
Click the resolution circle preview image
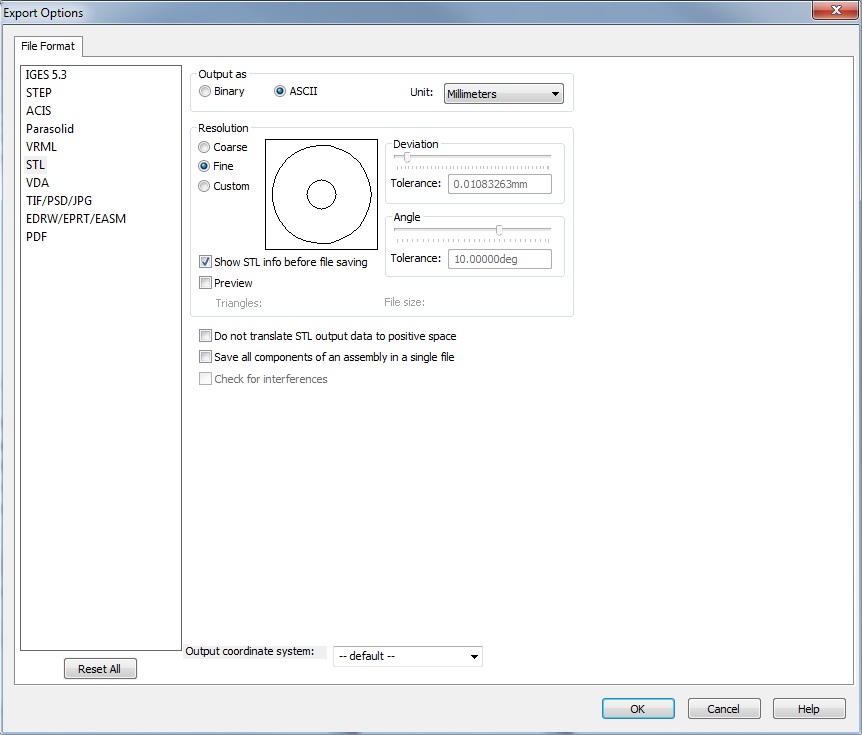322,194
